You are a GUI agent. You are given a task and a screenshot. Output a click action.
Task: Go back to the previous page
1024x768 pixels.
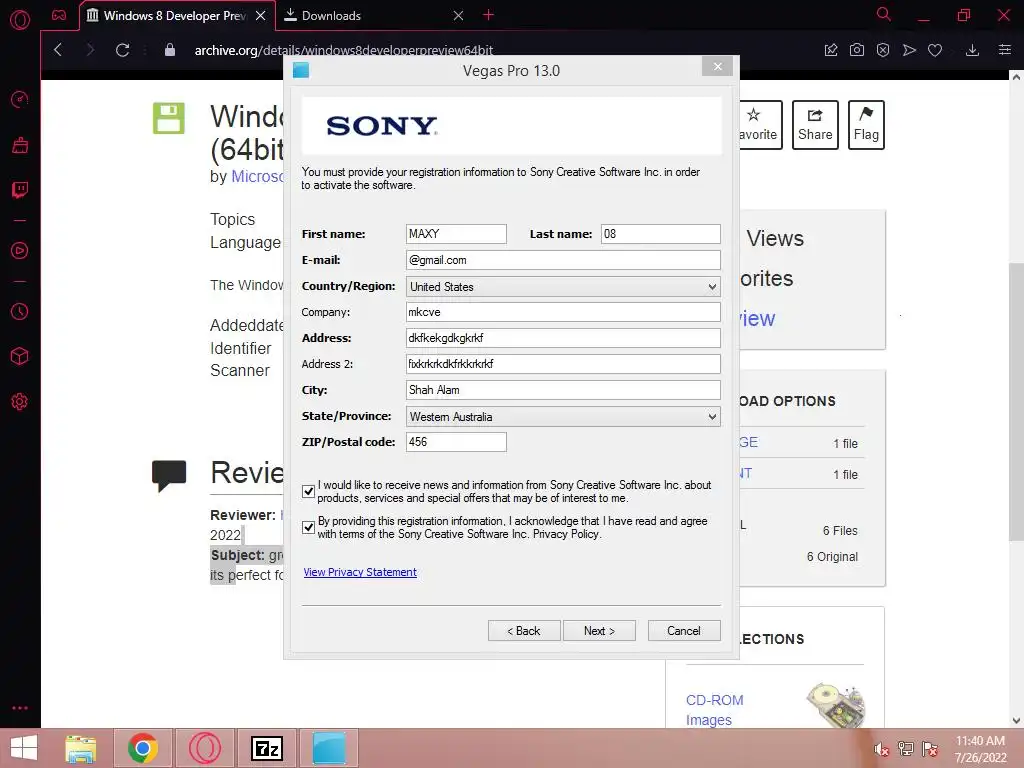(x=58, y=50)
